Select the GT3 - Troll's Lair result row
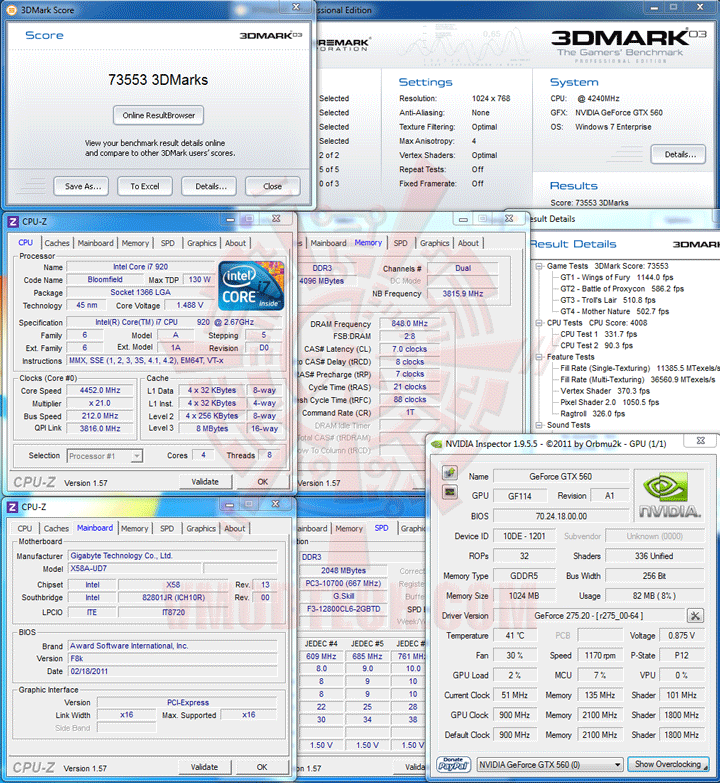Viewport: 720px width, 783px height. pyautogui.click(x=608, y=300)
